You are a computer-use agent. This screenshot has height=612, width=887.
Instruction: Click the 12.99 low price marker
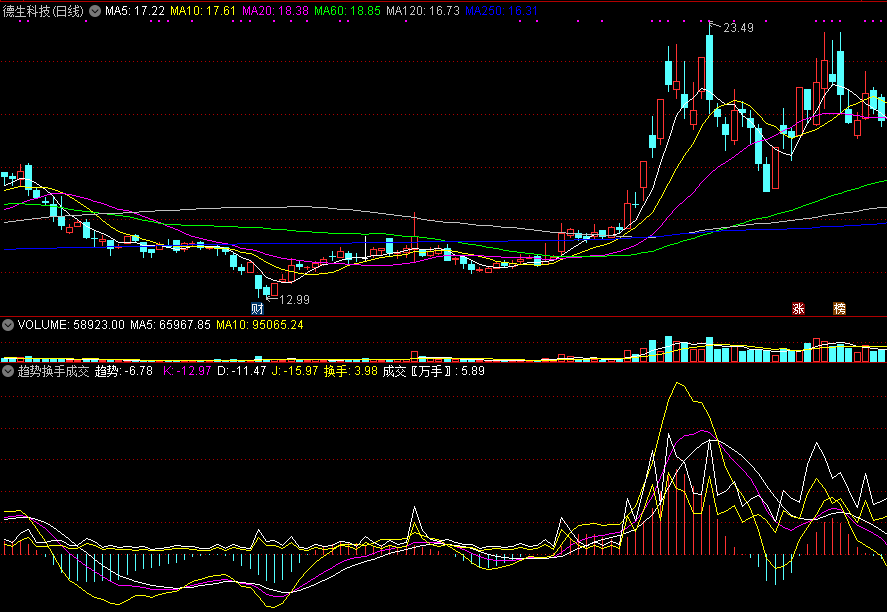(x=295, y=300)
